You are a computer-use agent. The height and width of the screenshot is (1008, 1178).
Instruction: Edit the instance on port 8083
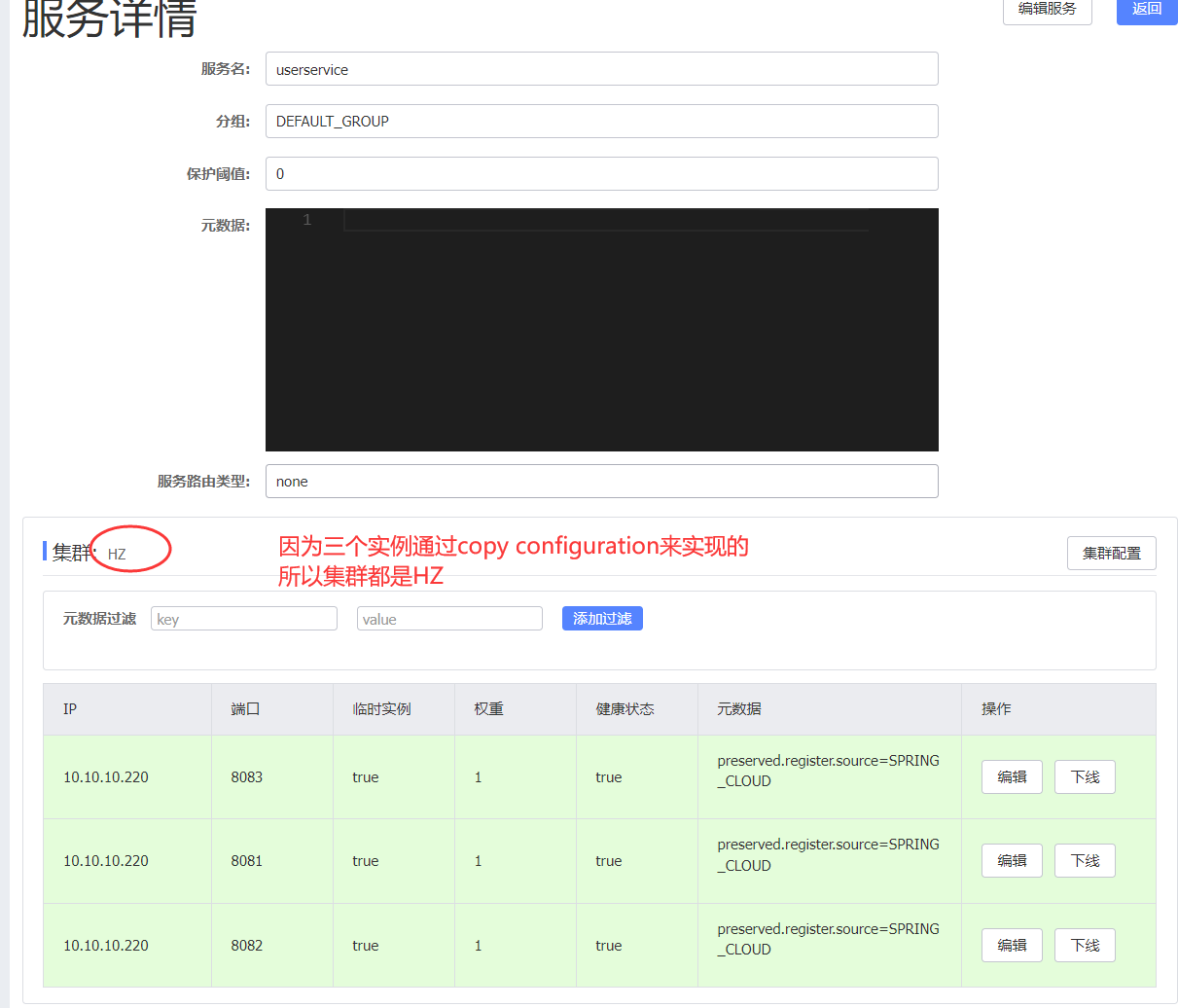[1012, 776]
